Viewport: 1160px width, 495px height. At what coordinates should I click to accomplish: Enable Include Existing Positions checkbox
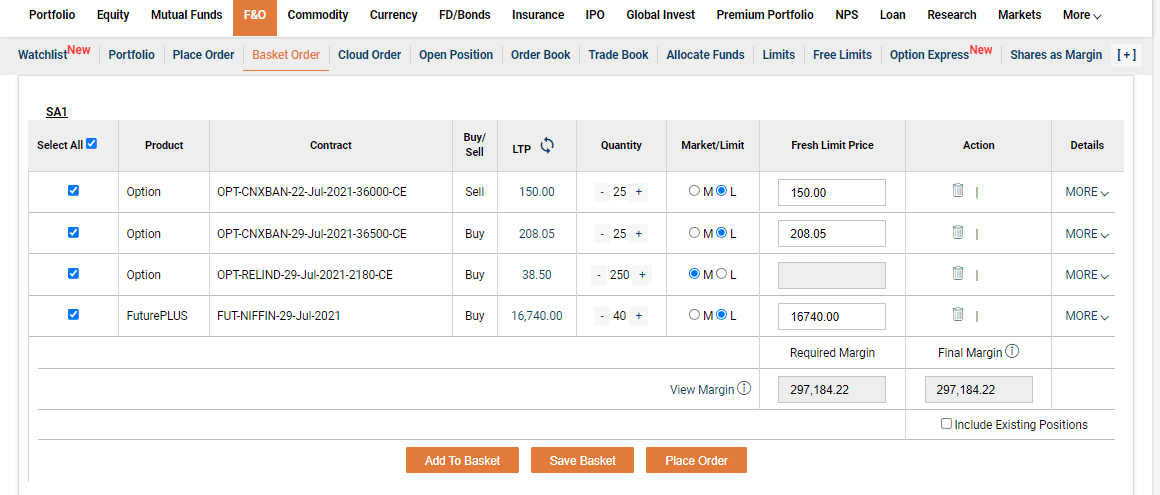(x=946, y=424)
